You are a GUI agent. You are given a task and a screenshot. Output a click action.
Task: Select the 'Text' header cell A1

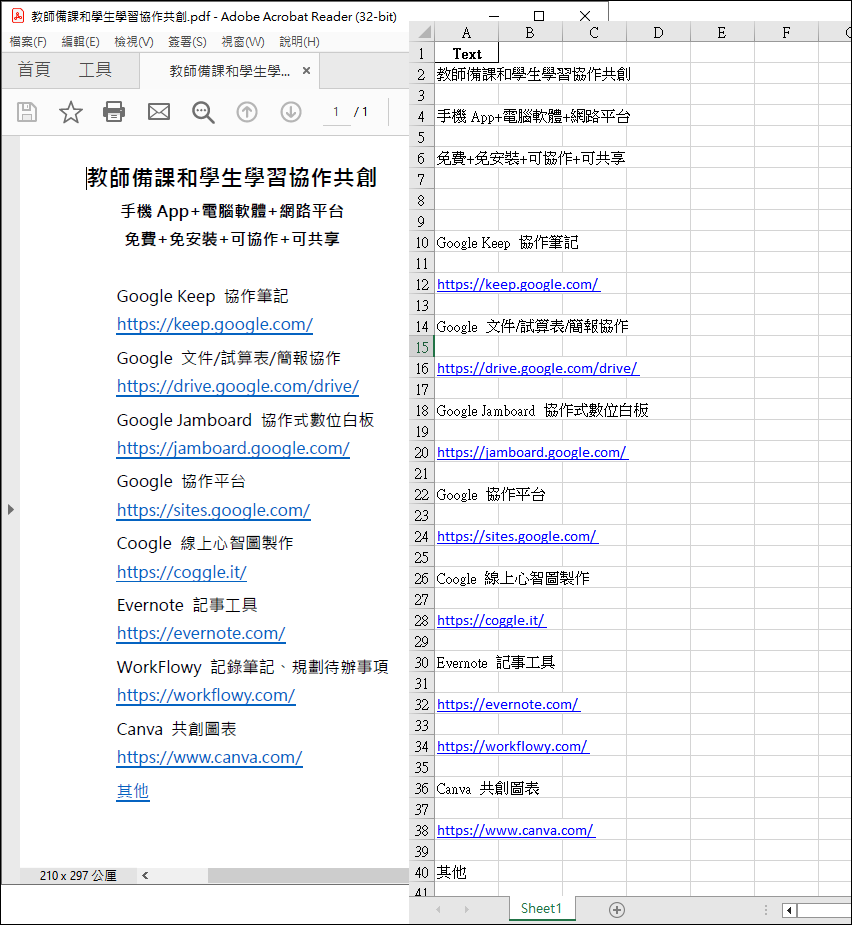coord(466,53)
